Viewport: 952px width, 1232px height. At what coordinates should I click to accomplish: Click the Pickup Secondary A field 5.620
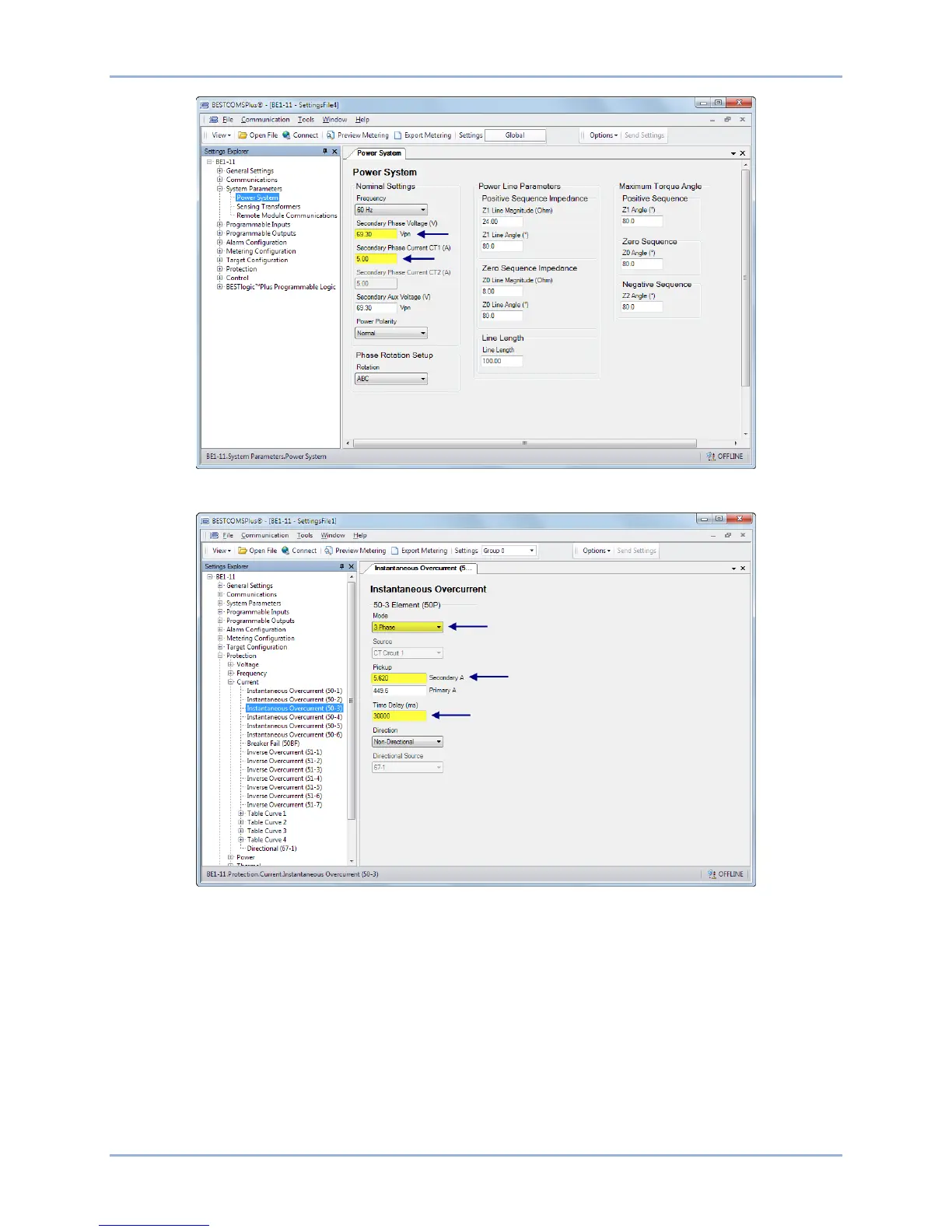pyautogui.click(x=399, y=678)
